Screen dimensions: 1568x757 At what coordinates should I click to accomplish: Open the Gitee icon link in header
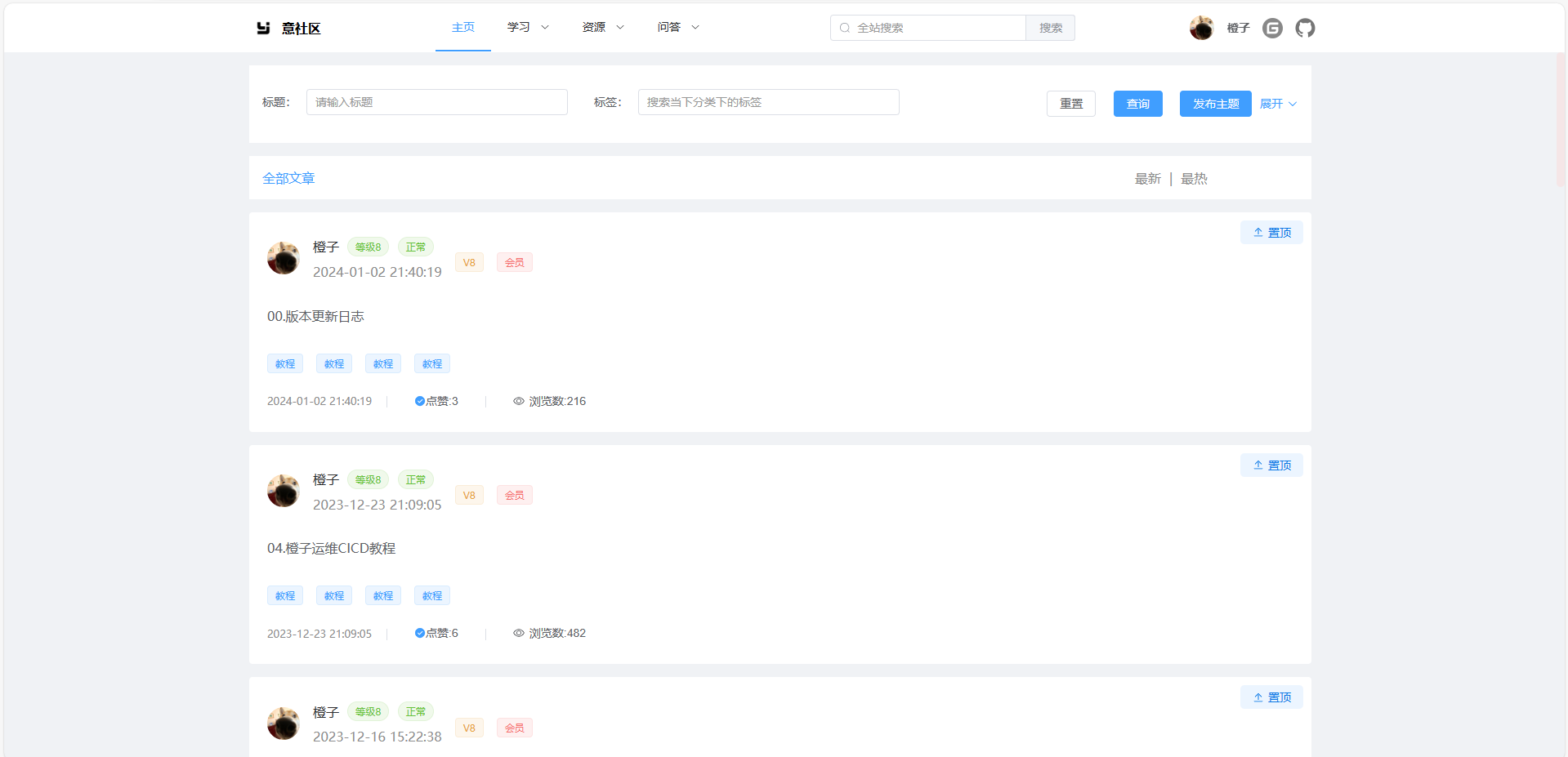pos(1272,29)
